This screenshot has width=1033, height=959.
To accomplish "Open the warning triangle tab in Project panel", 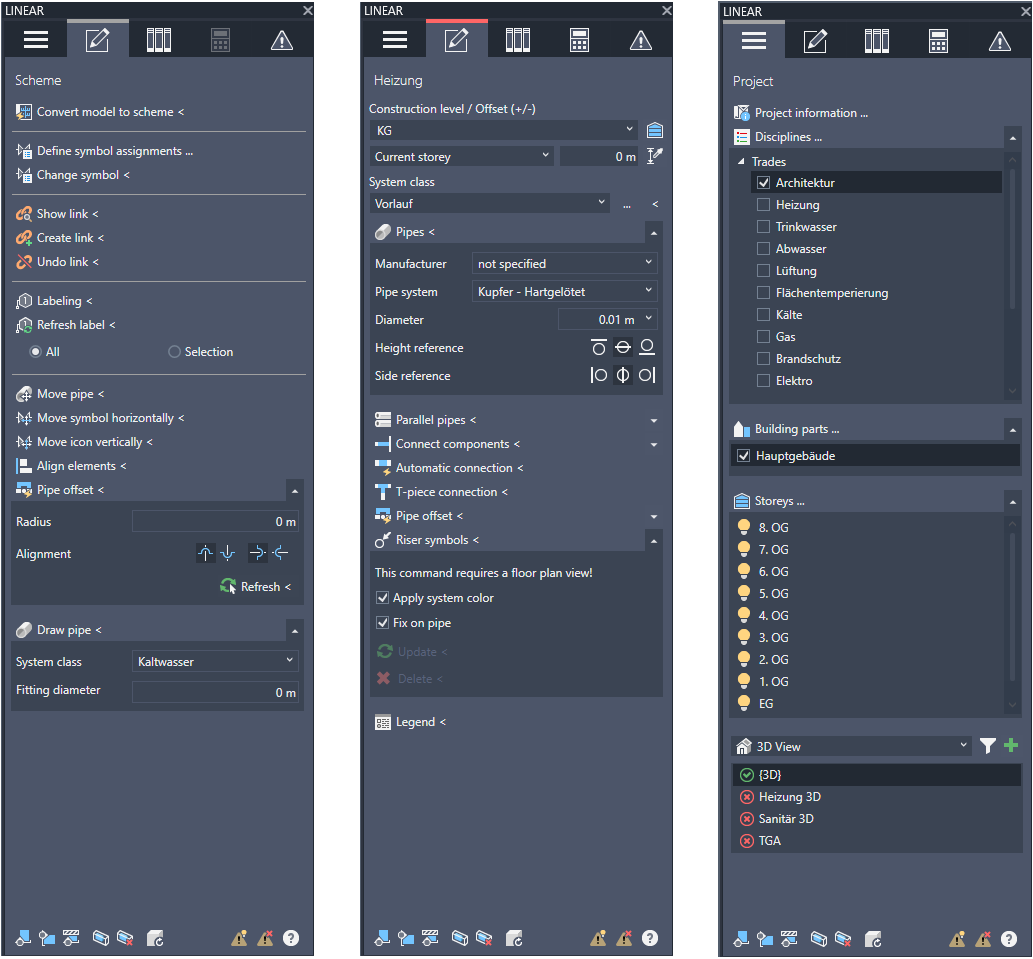I will tap(999, 41).
